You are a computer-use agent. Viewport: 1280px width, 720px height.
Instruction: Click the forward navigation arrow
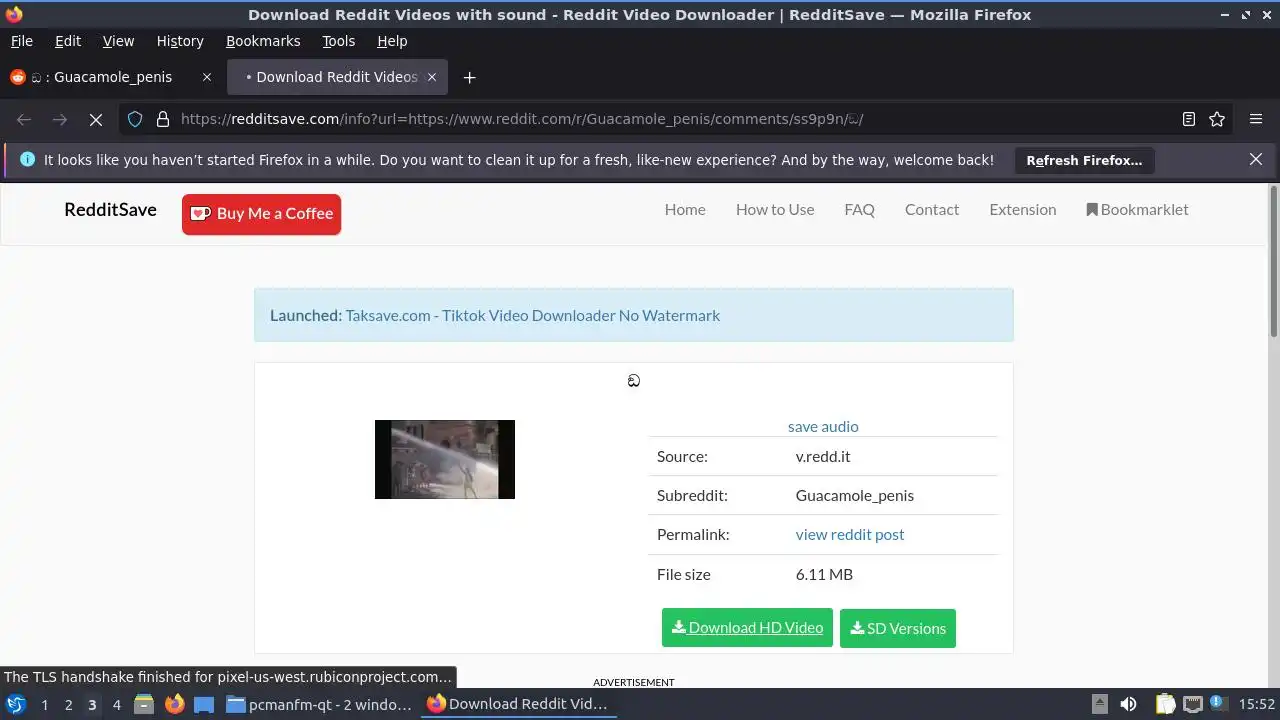point(60,119)
